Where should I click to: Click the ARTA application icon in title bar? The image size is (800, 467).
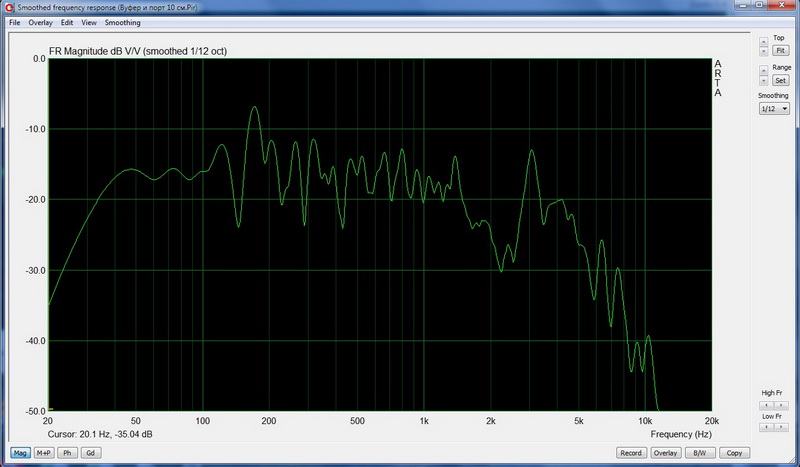[x=10, y=8]
